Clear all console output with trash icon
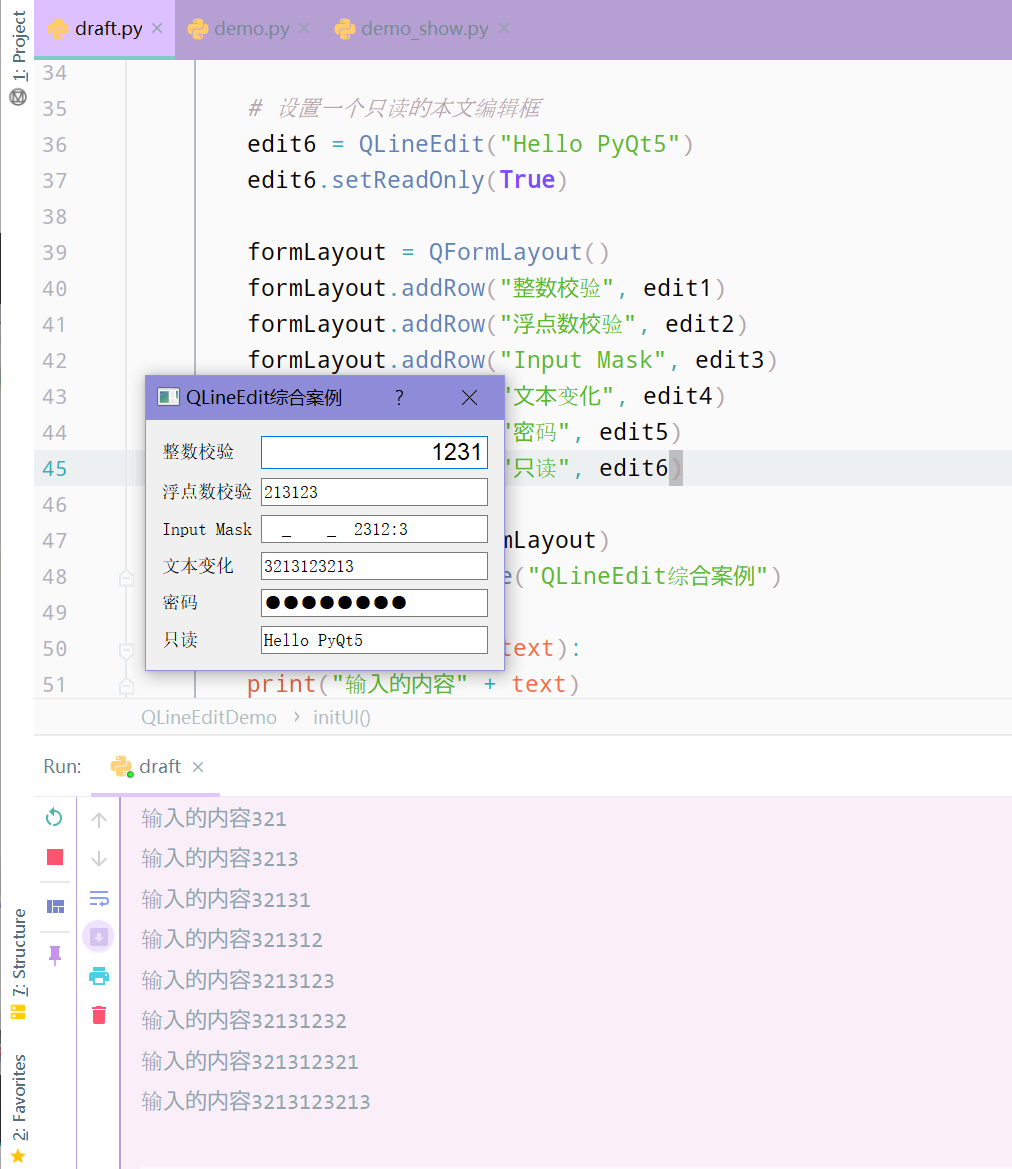1012x1169 pixels. [x=97, y=1014]
